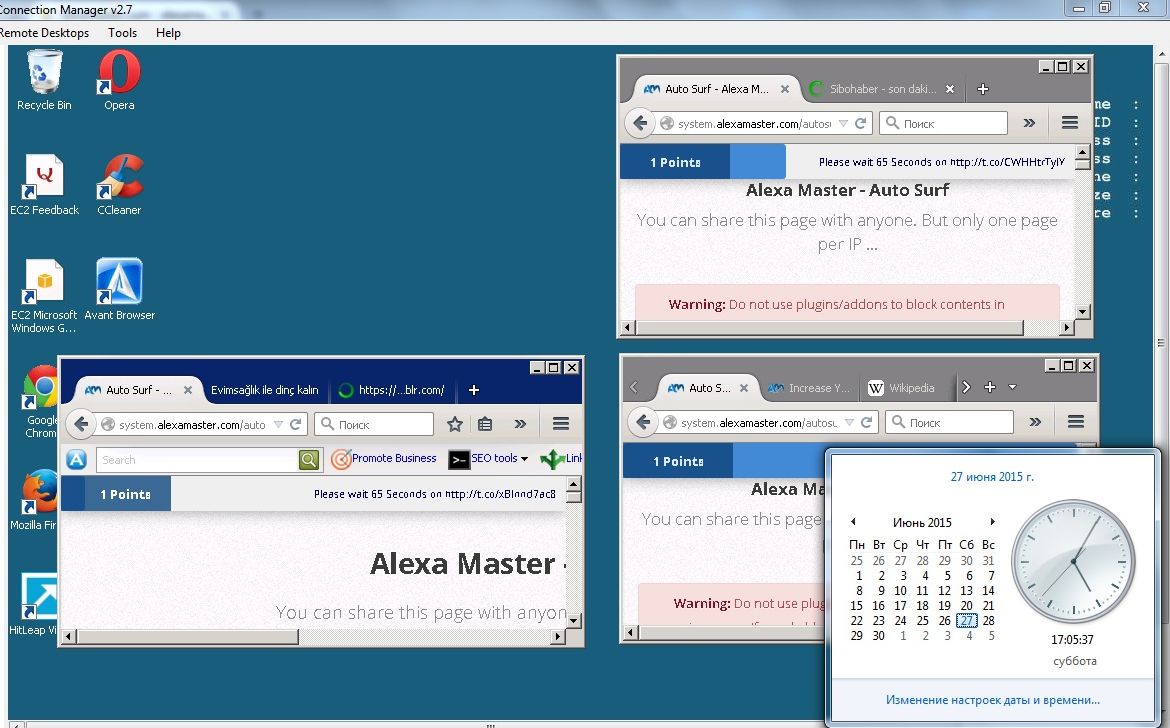Open the list-all-tabs dropdown beside Wikipedia tab

1012,387
